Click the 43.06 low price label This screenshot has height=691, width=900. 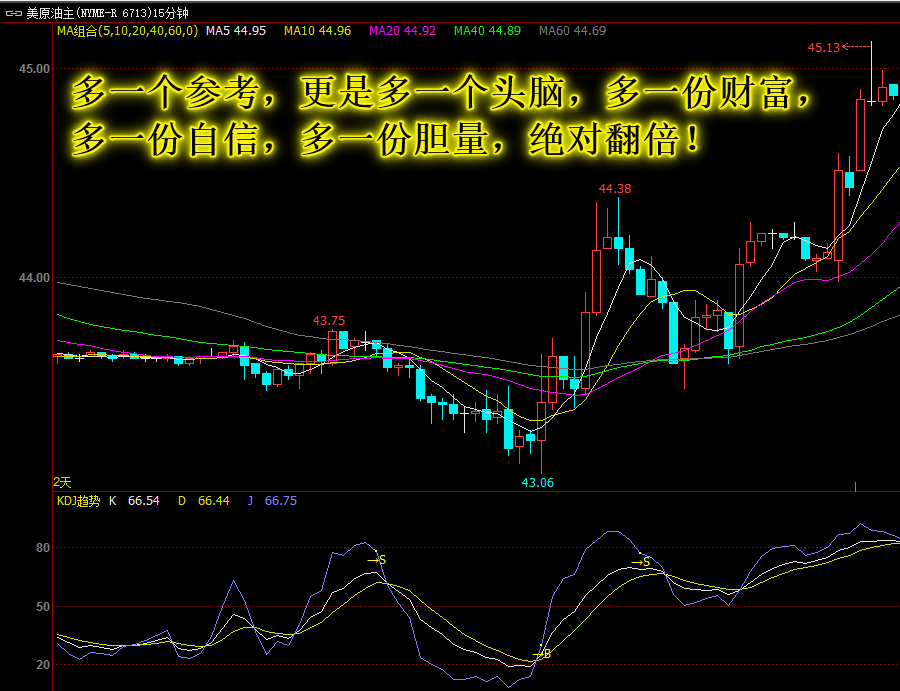coord(537,483)
